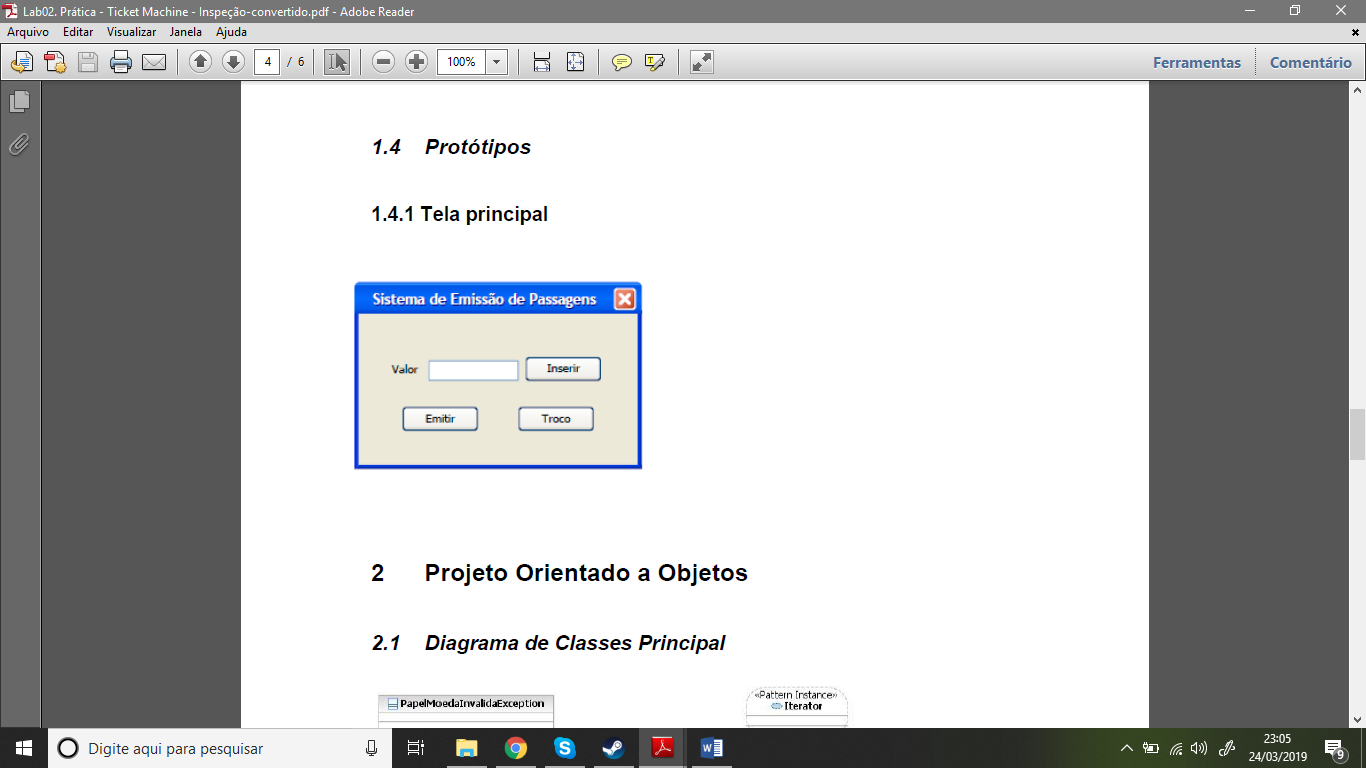
Task: Send the file by email envelope icon
Action: click(x=154, y=62)
